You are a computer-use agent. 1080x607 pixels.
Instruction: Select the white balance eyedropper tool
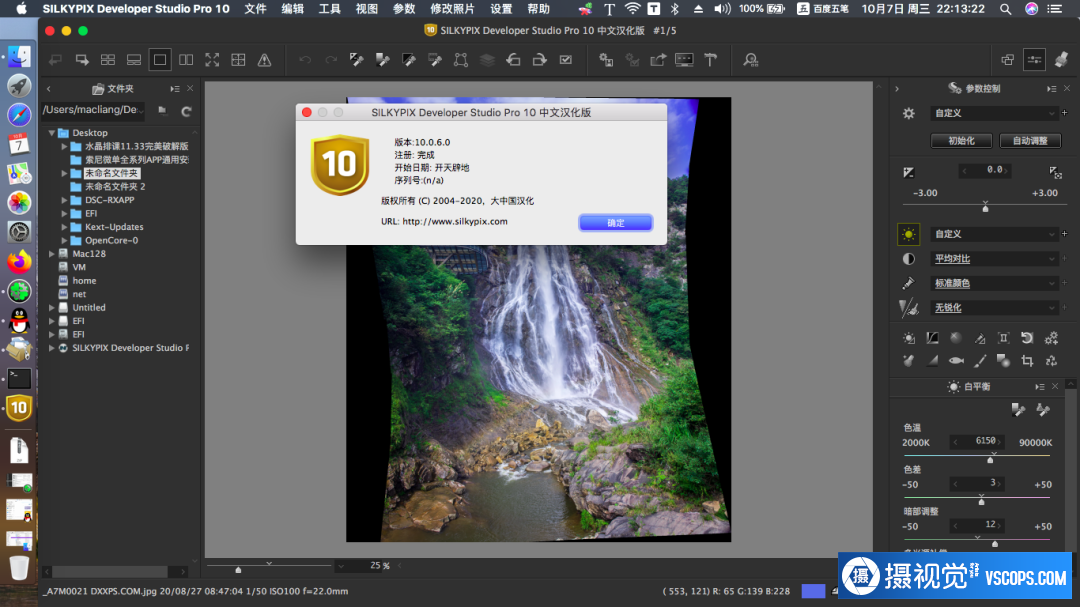(x=357, y=60)
